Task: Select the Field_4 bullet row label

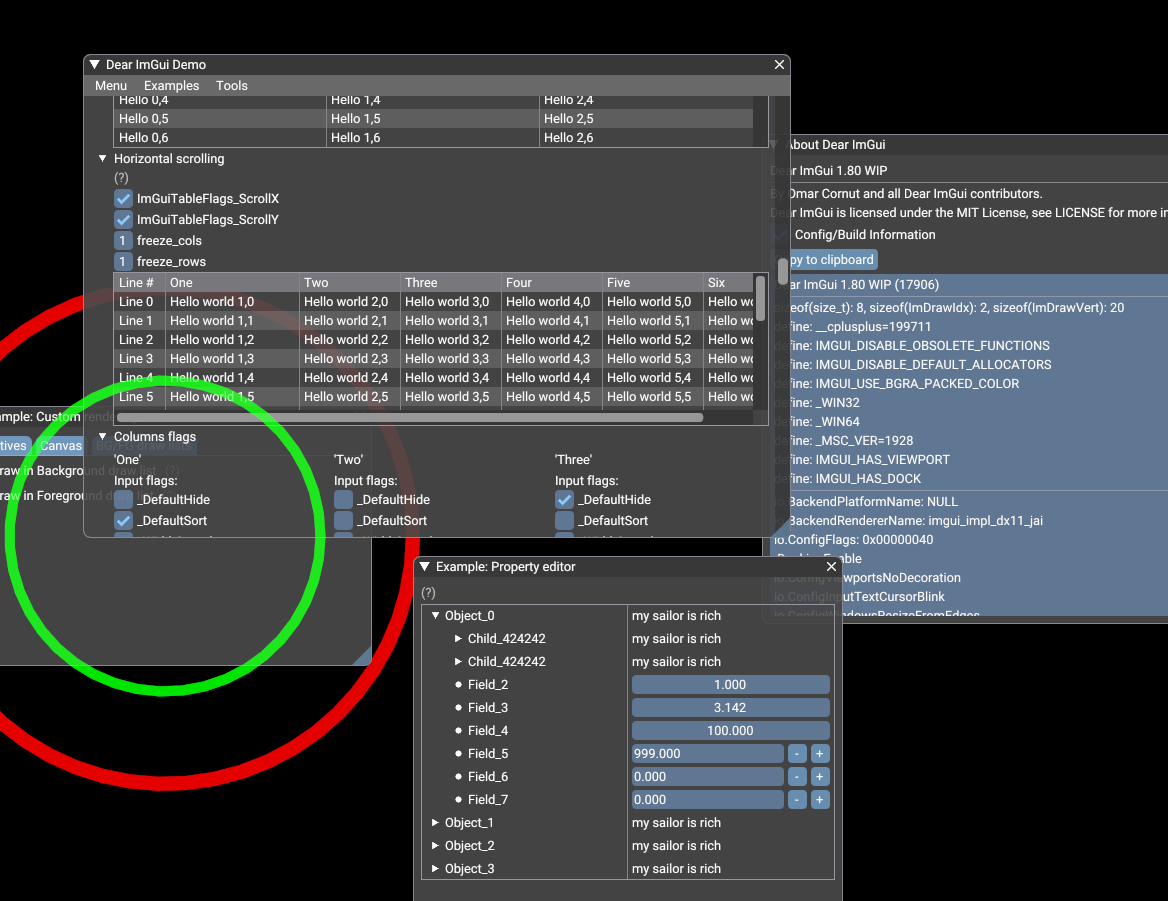Action: (488, 730)
